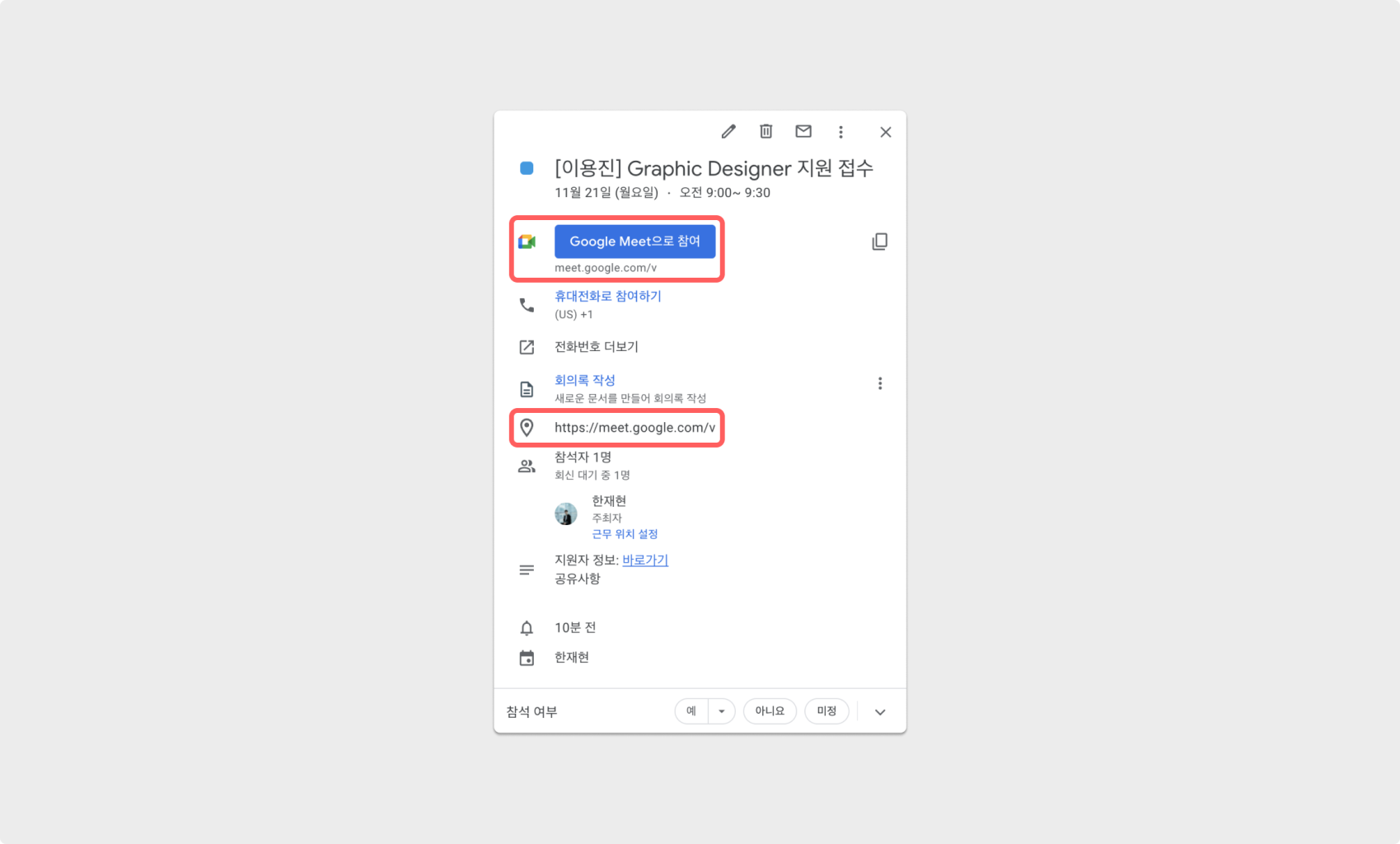Click the Google Meet으로 참여 button
This screenshot has height=844, width=1400.
pyautogui.click(x=635, y=241)
